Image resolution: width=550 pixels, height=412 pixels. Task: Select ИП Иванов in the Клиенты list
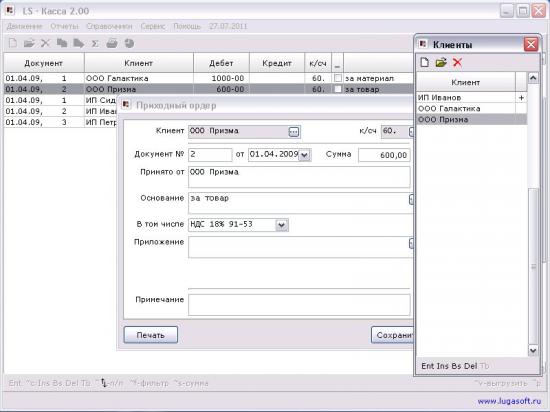[x=466, y=97]
